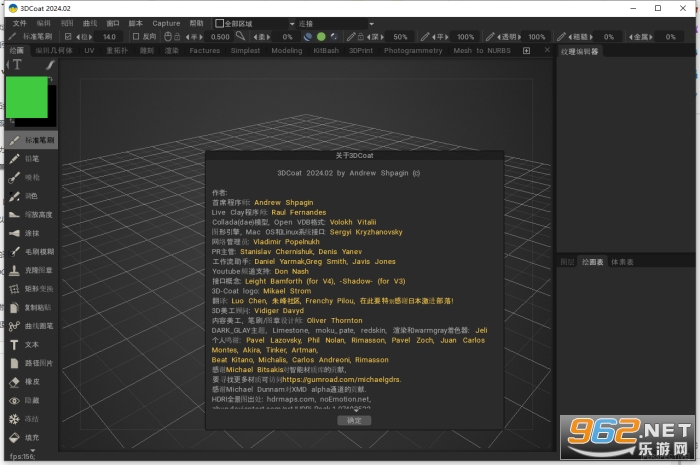Image resolution: width=700 pixels, height=465 pixels.
Task: Toggle the lock icon before 深 depth
Action: pyautogui.click(x=361, y=37)
